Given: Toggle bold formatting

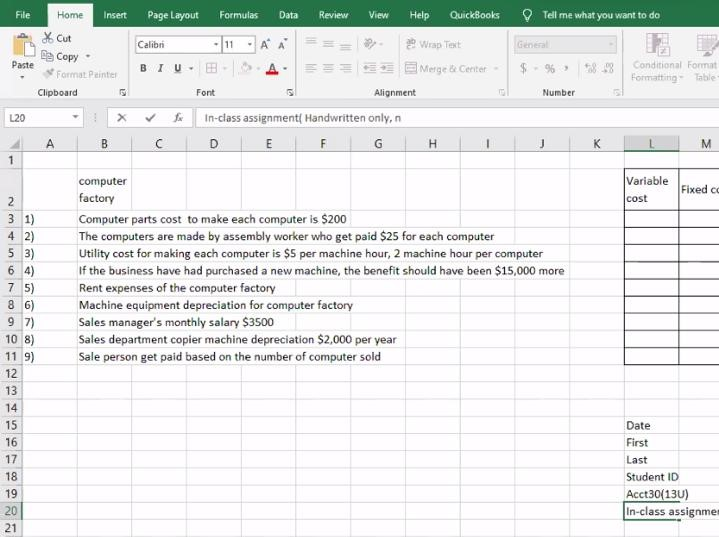Looking at the screenshot, I should click(143, 68).
